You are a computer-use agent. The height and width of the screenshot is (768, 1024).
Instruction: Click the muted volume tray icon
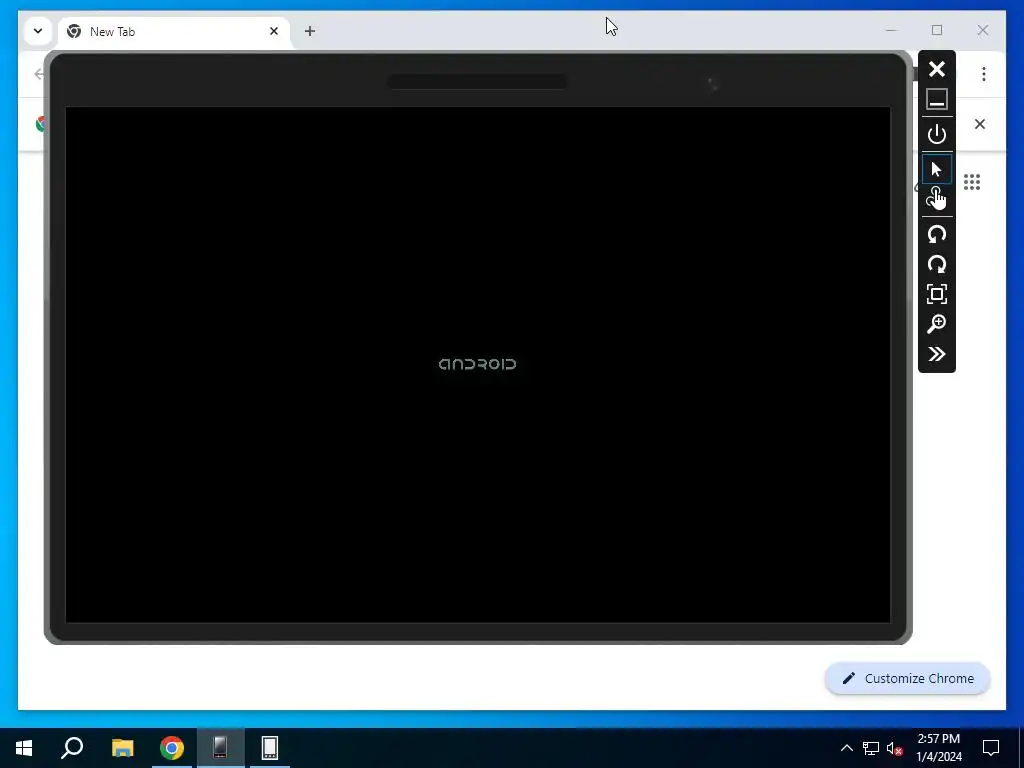click(894, 748)
